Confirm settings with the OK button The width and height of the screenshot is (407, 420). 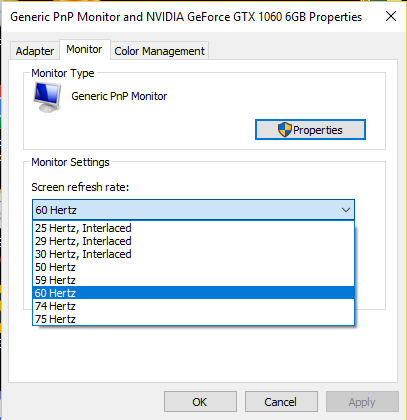pyautogui.click(x=200, y=402)
